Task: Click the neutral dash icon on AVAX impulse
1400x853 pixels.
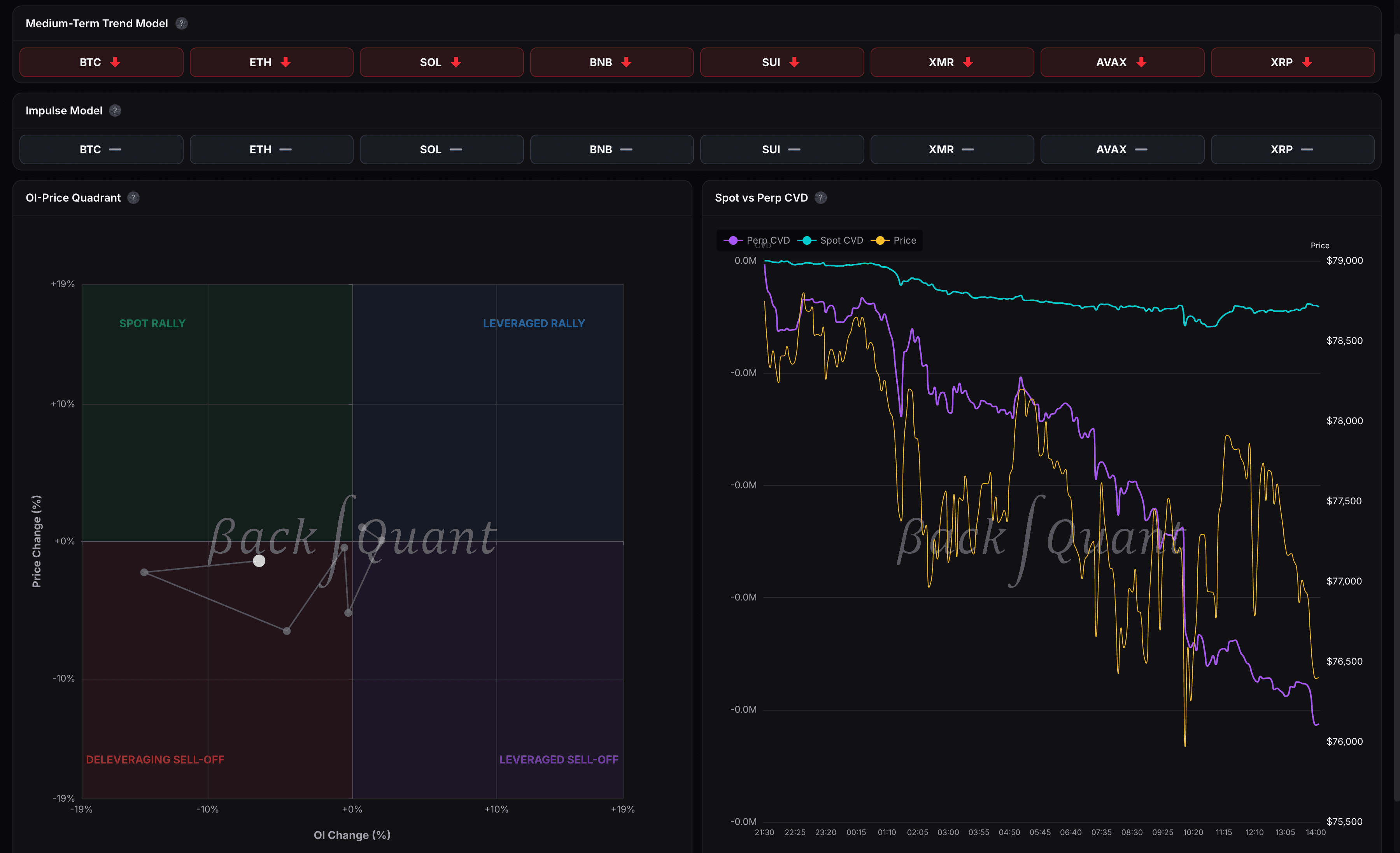Action: coord(1141,149)
